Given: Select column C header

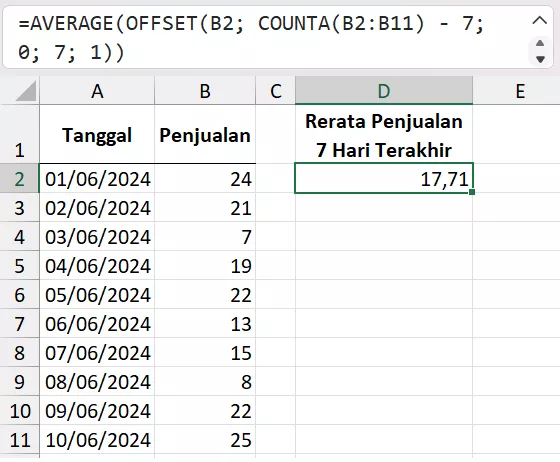Looking at the screenshot, I should pyautogui.click(x=275, y=91).
